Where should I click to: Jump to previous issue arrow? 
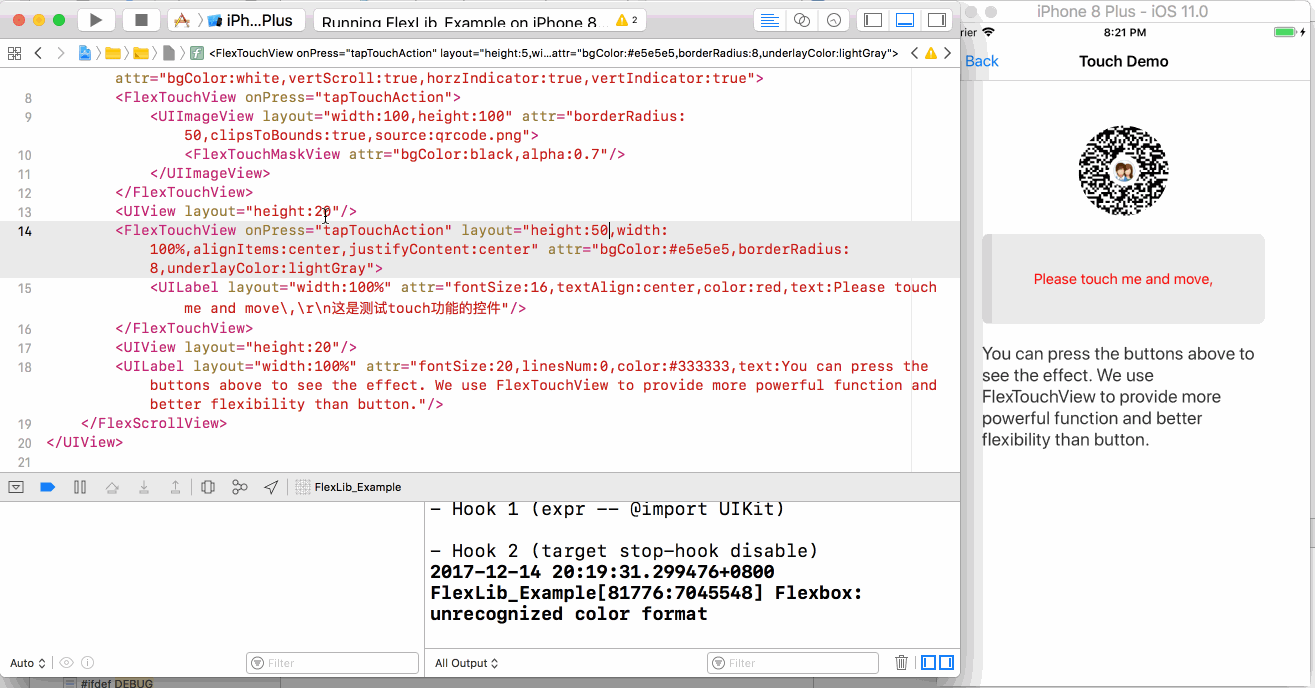[x=915, y=53]
